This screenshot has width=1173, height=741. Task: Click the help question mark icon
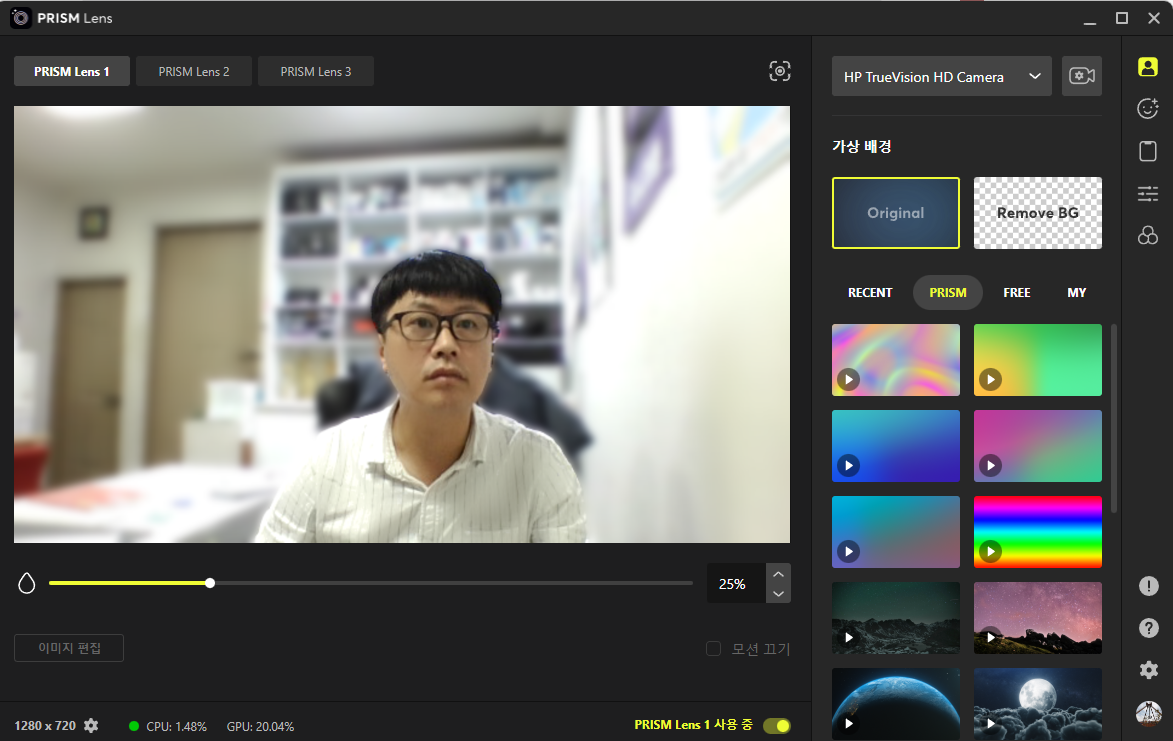1148,627
